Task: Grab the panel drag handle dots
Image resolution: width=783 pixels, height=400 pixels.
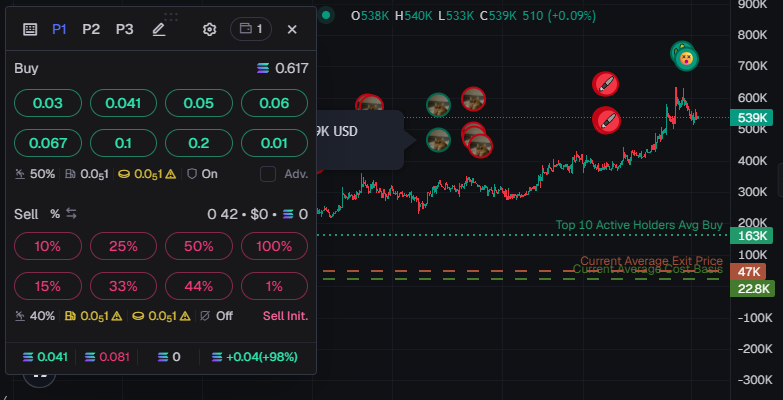Action: click(x=171, y=17)
